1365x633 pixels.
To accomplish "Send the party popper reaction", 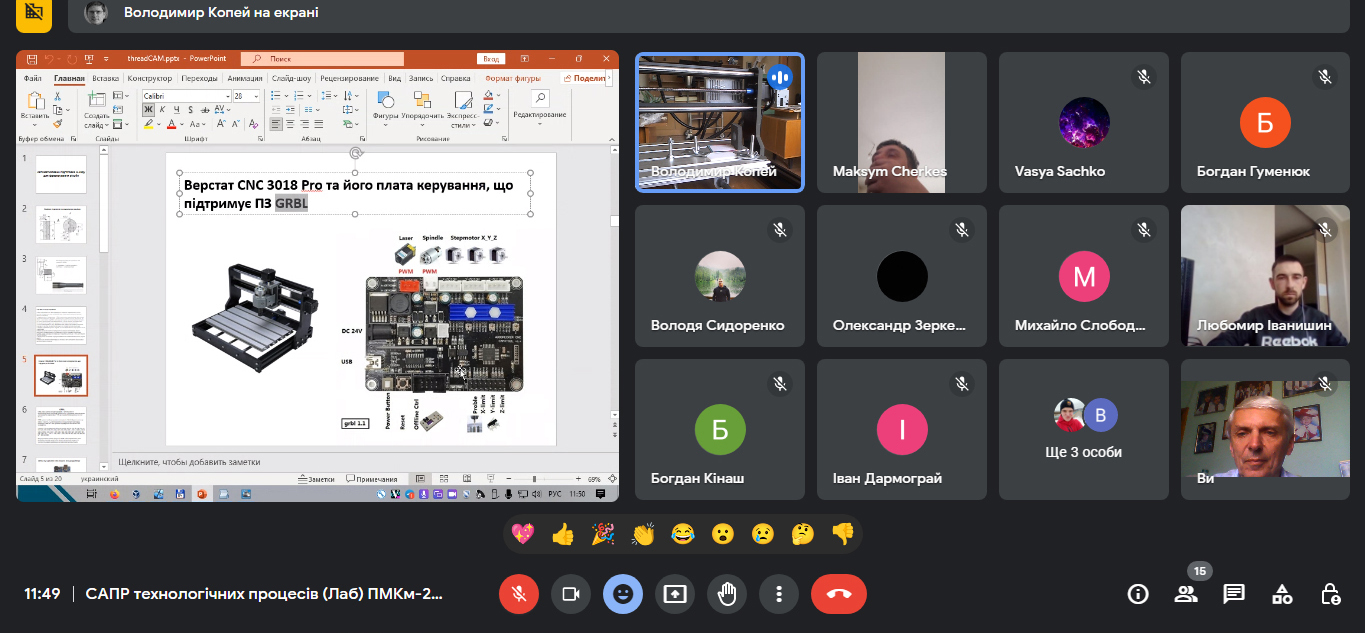I will 603,534.
